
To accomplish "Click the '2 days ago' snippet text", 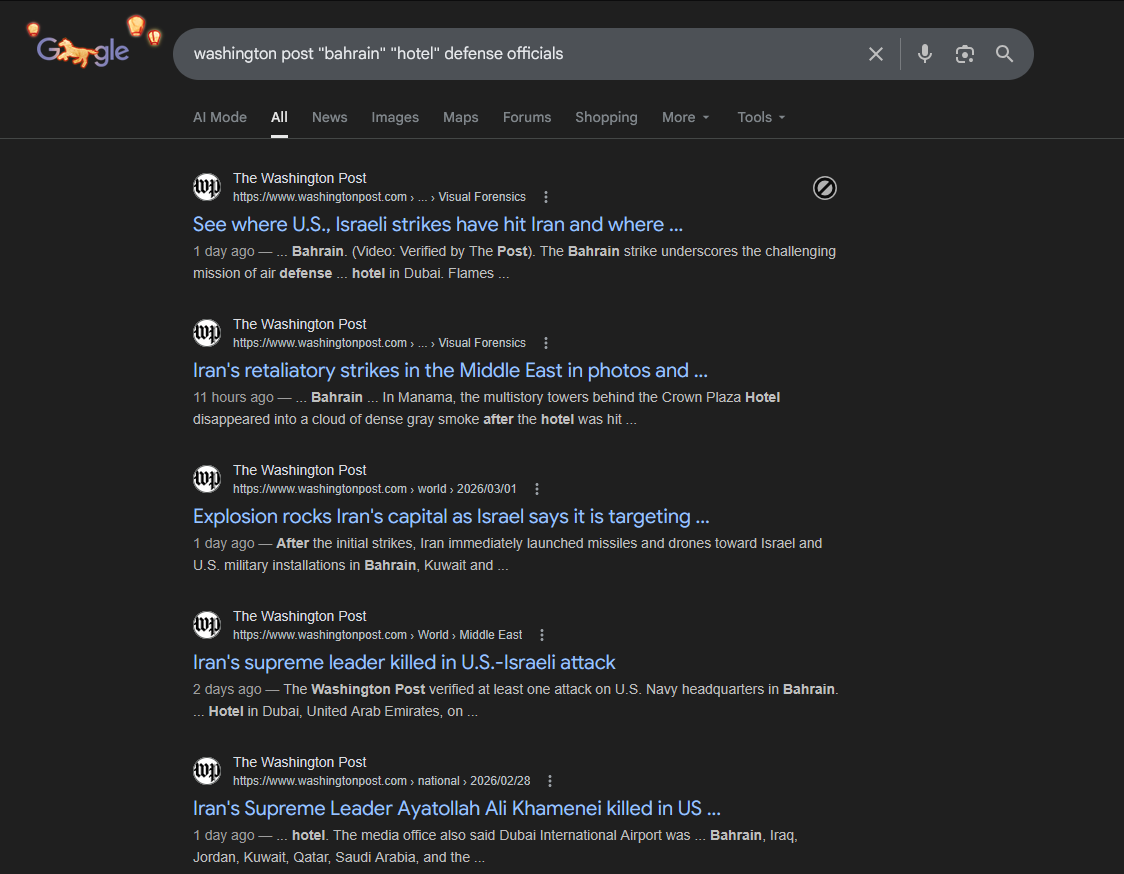I will coord(227,689).
